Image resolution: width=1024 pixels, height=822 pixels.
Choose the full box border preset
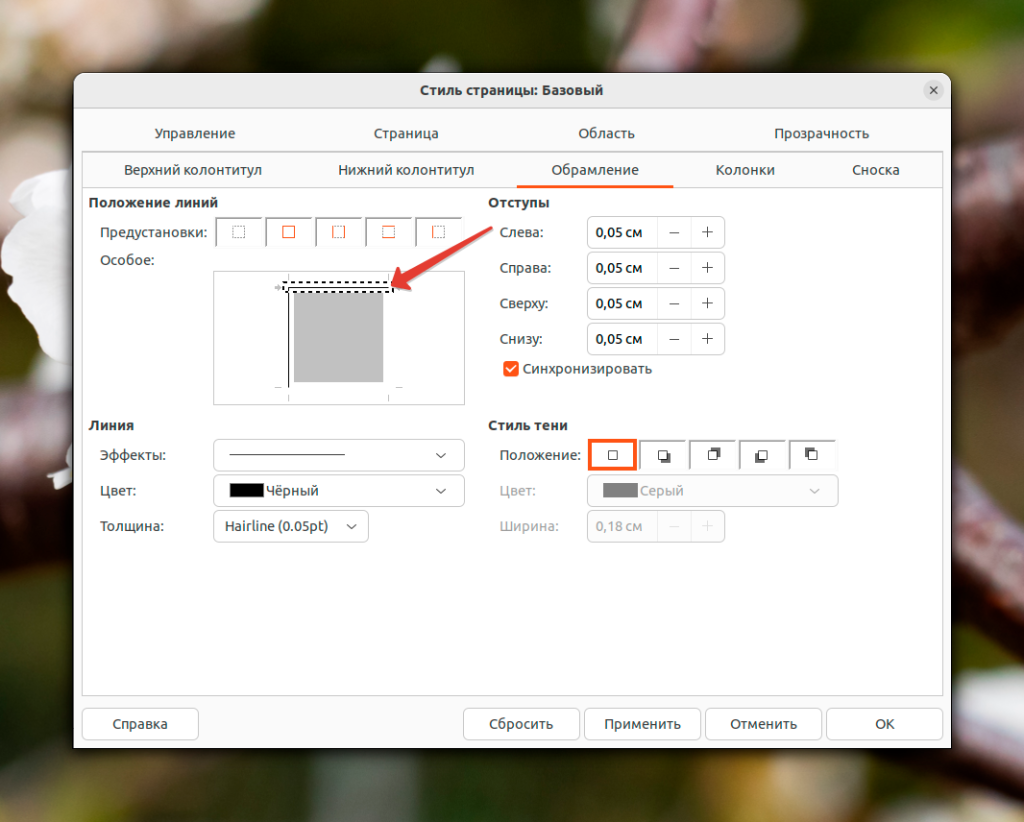[289, 232]
